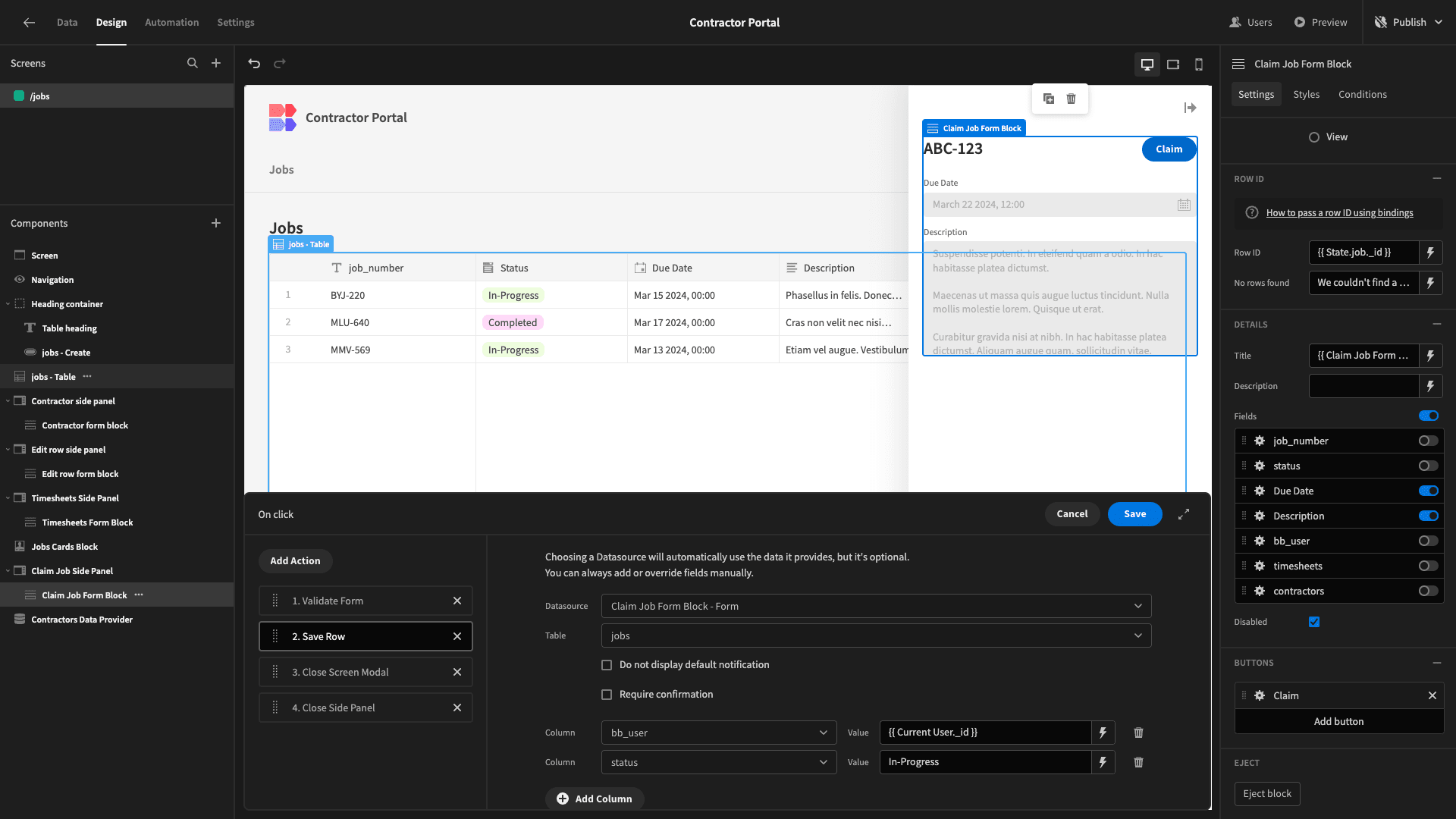The image size is (1456, 819).
Task: Open the Datasource dropdown
Action: click(x=876, y=606)
